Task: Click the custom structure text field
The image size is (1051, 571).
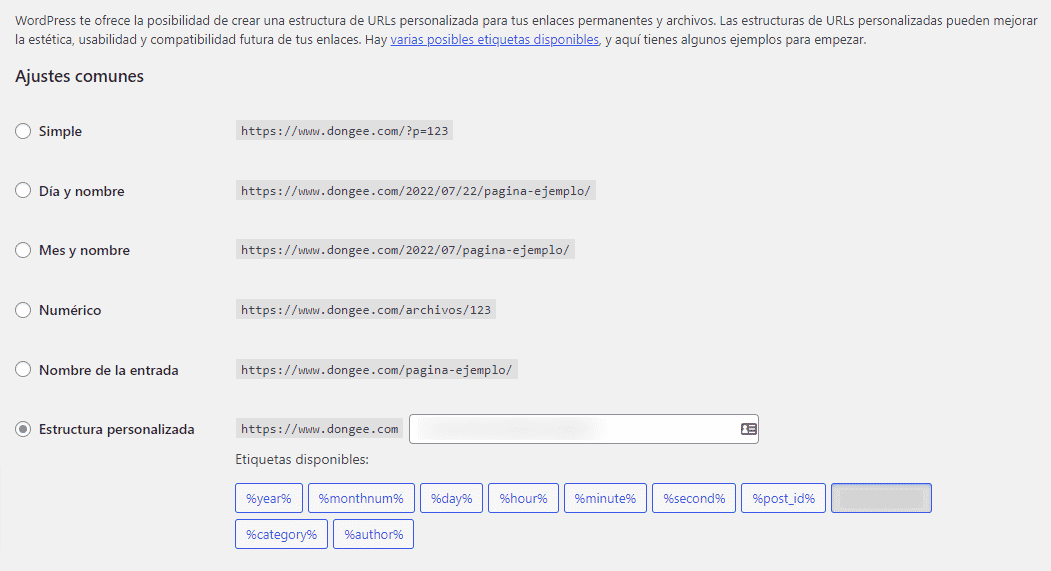Action: (584, 429)
